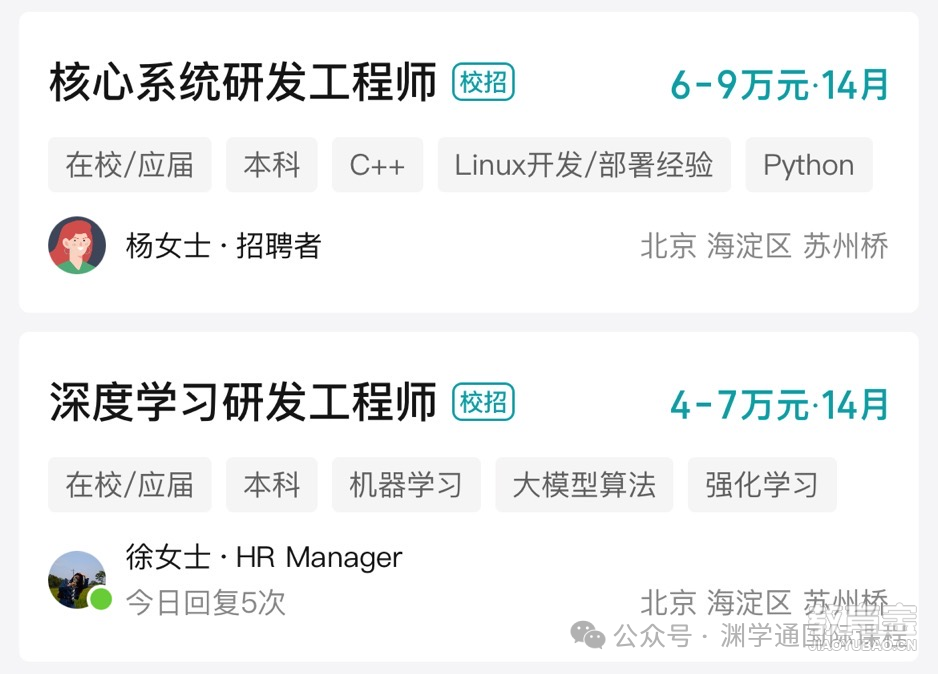Select the 机器学习 tag
The width and height of the screenshot is (938, 674).
tap(406, 484)
